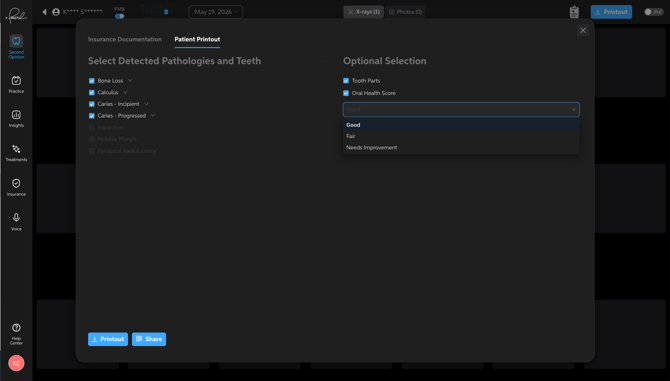Uncheck the Tooth Parts checkbox
Screen dimensions: 670x381
pyautogui.click(x=346, y=80)
